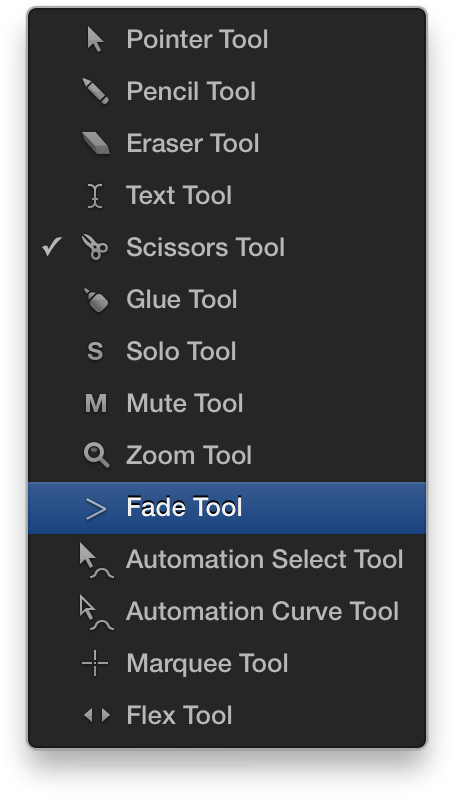Choose the Glue Tool bottle icon
Image resolution: width=454 pixels, height=796 pixels.
click(x=95, y=300)
